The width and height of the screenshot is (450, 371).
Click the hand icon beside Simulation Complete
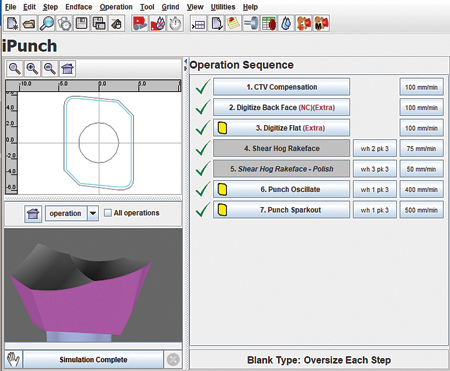click(13, 359)
